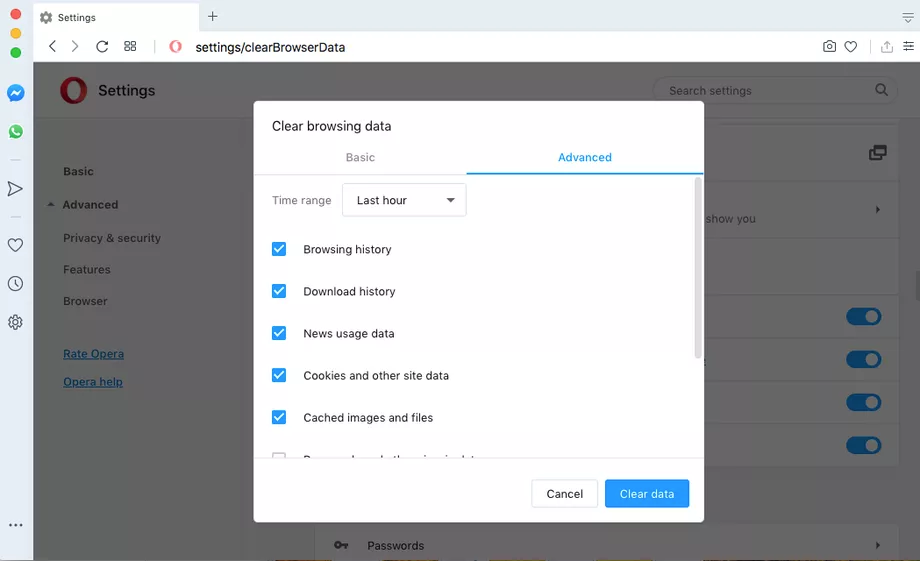Open WhatsApp from the Opera sidebar
Image resolution: width=920 pixels, height=561 pixels.
pos(16,131)
